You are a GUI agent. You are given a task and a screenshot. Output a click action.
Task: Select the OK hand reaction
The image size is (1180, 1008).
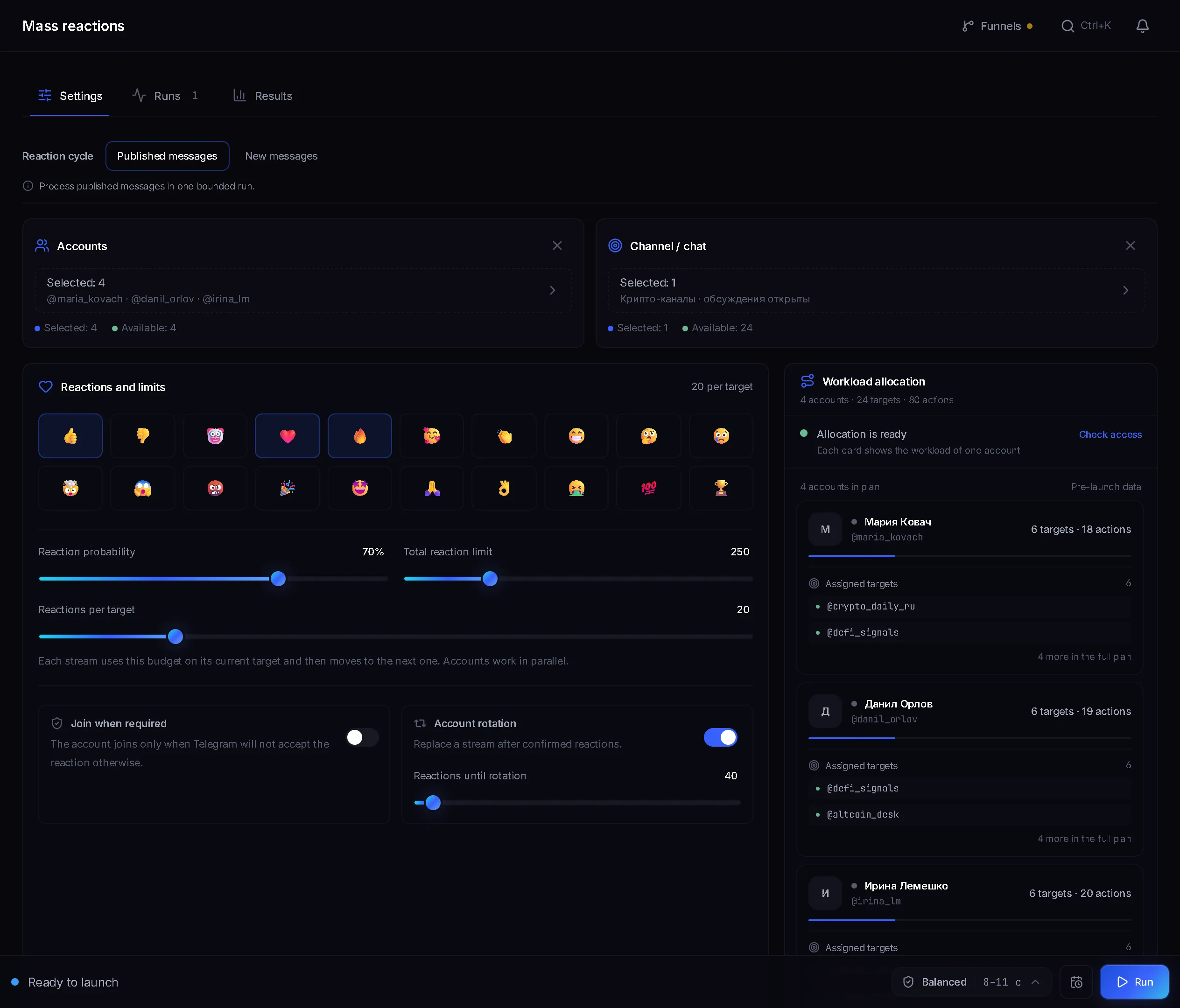coord(504,488)
